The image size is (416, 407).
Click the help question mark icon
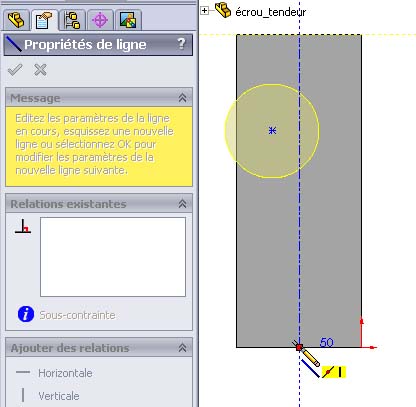[181, 44]
